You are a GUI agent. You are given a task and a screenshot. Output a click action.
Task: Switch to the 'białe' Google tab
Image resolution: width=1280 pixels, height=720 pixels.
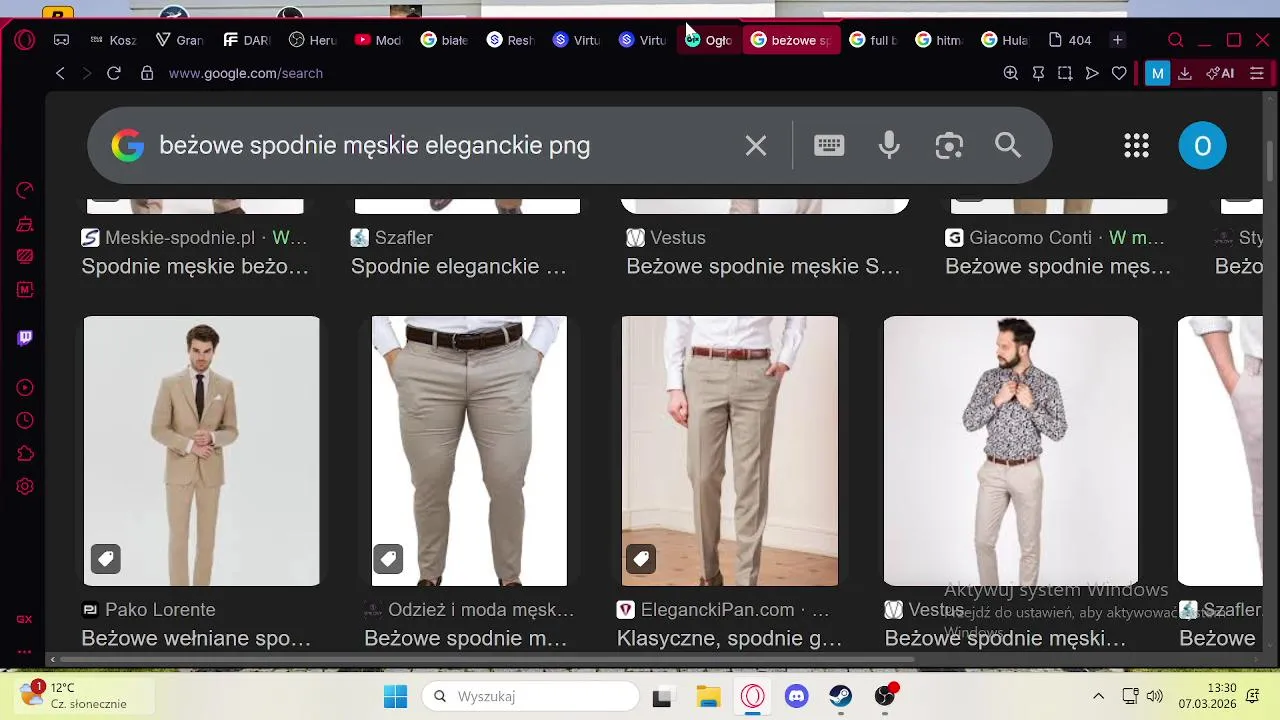444,40
